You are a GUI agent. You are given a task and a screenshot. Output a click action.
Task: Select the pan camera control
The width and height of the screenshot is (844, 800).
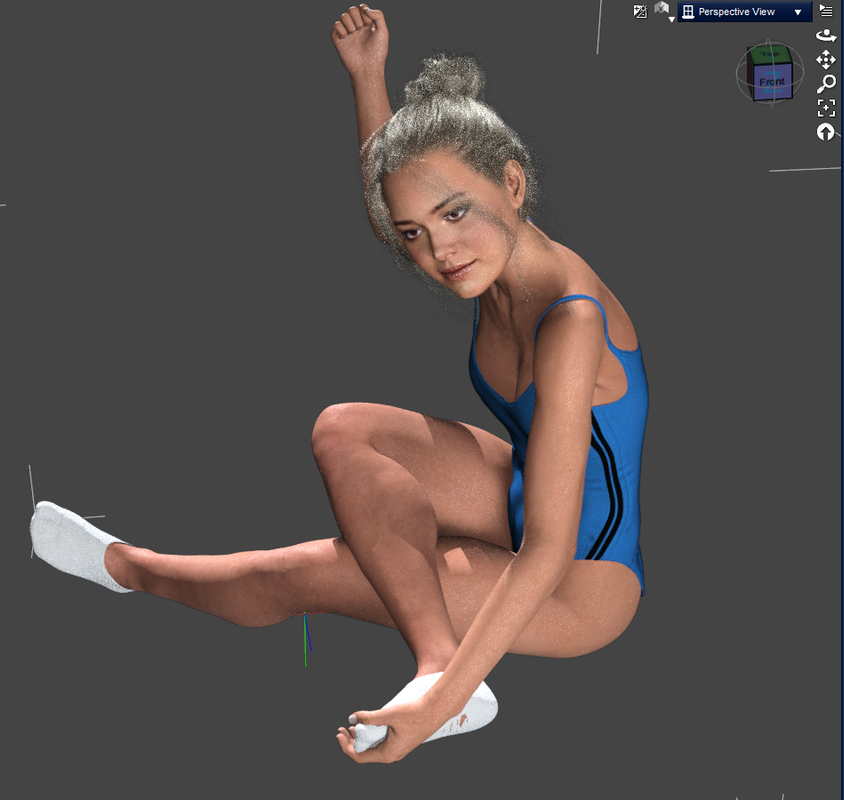coord(826,60)
